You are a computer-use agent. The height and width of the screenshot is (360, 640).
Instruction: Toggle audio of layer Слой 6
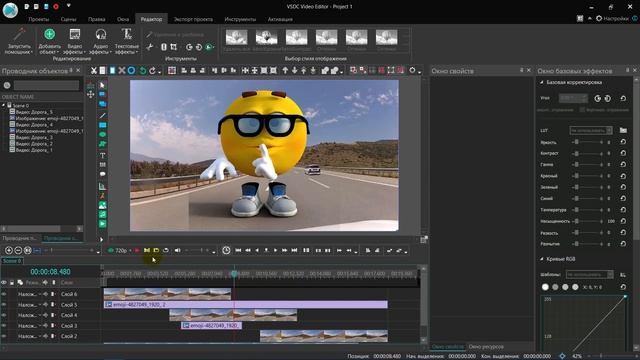pos(45,294)
